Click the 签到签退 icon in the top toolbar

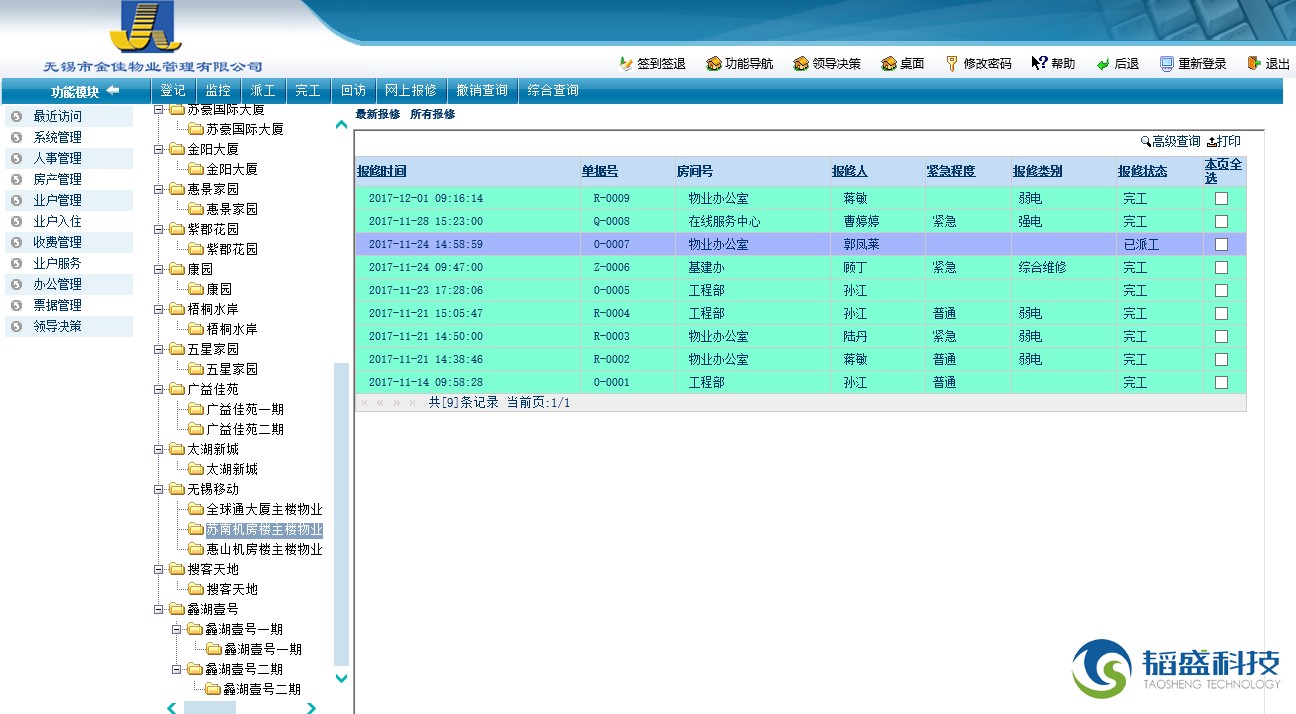[x=626, y=63]
